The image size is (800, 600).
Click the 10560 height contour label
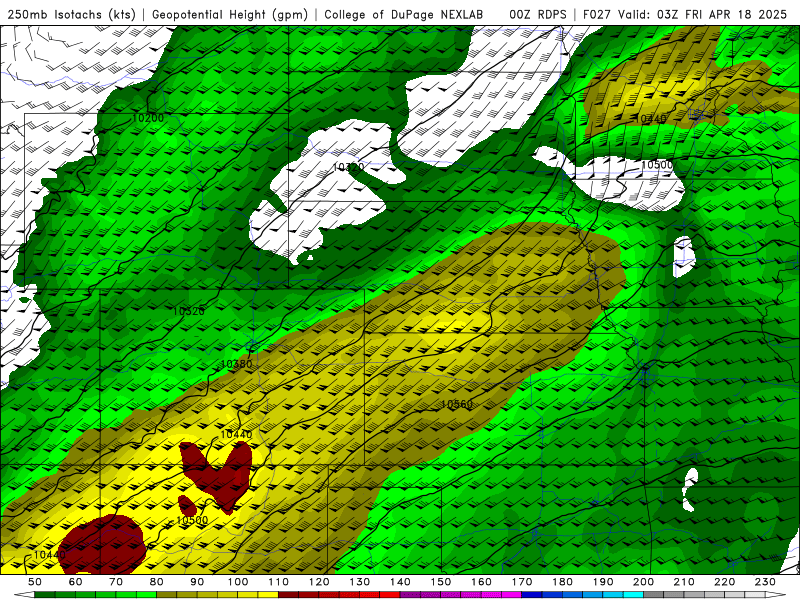click(457, 404)
